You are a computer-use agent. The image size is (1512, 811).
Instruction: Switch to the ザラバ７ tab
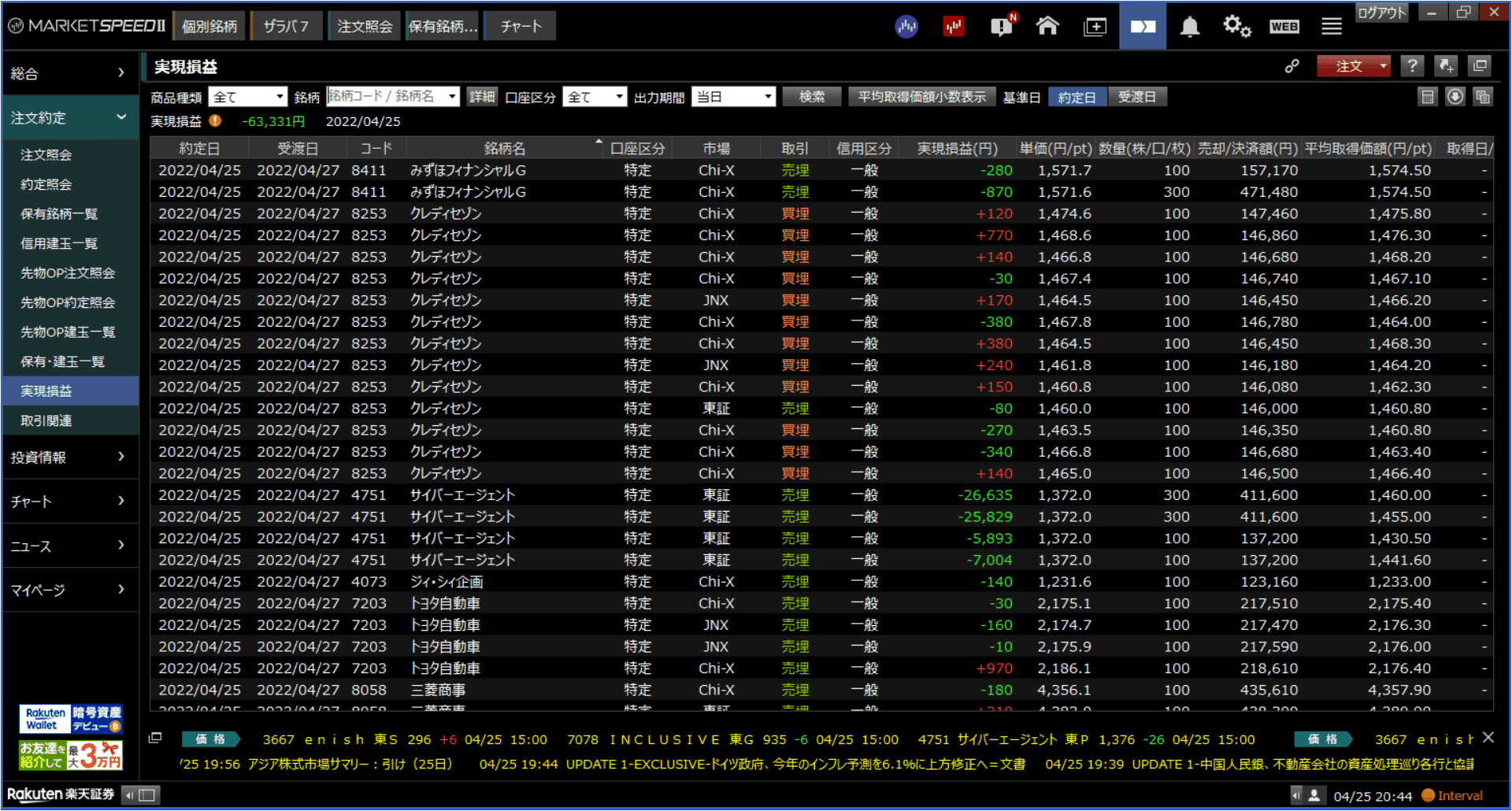(285, 26)
